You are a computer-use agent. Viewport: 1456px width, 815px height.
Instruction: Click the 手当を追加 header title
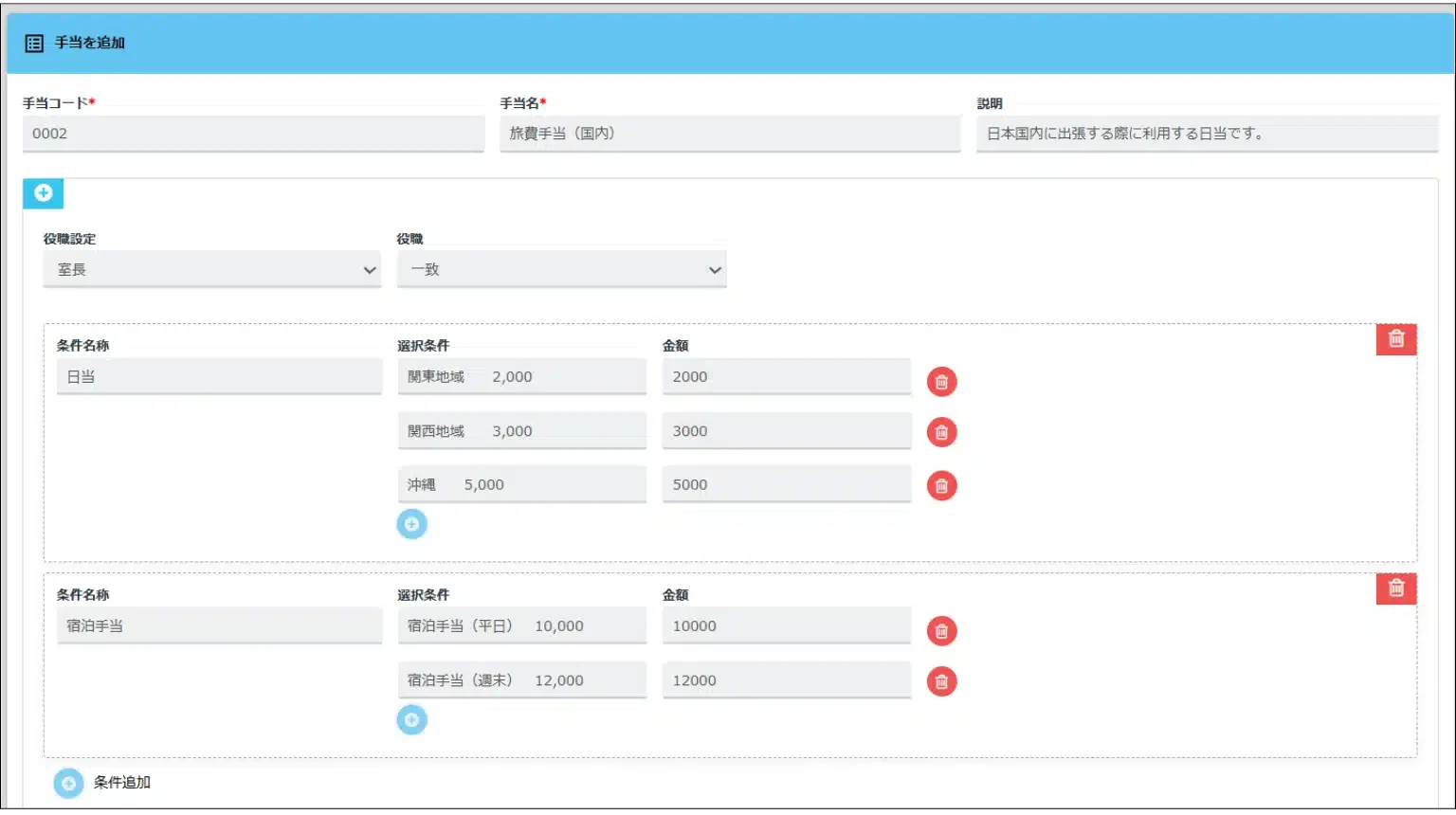point(90,43)
